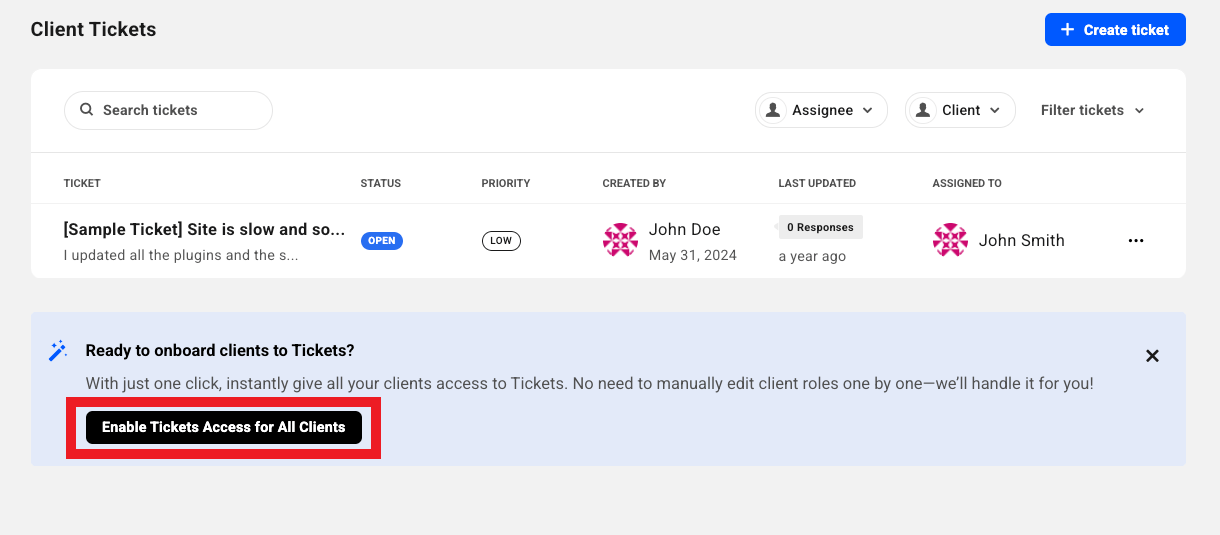Click the search magnifier icon

coord(86,110)
